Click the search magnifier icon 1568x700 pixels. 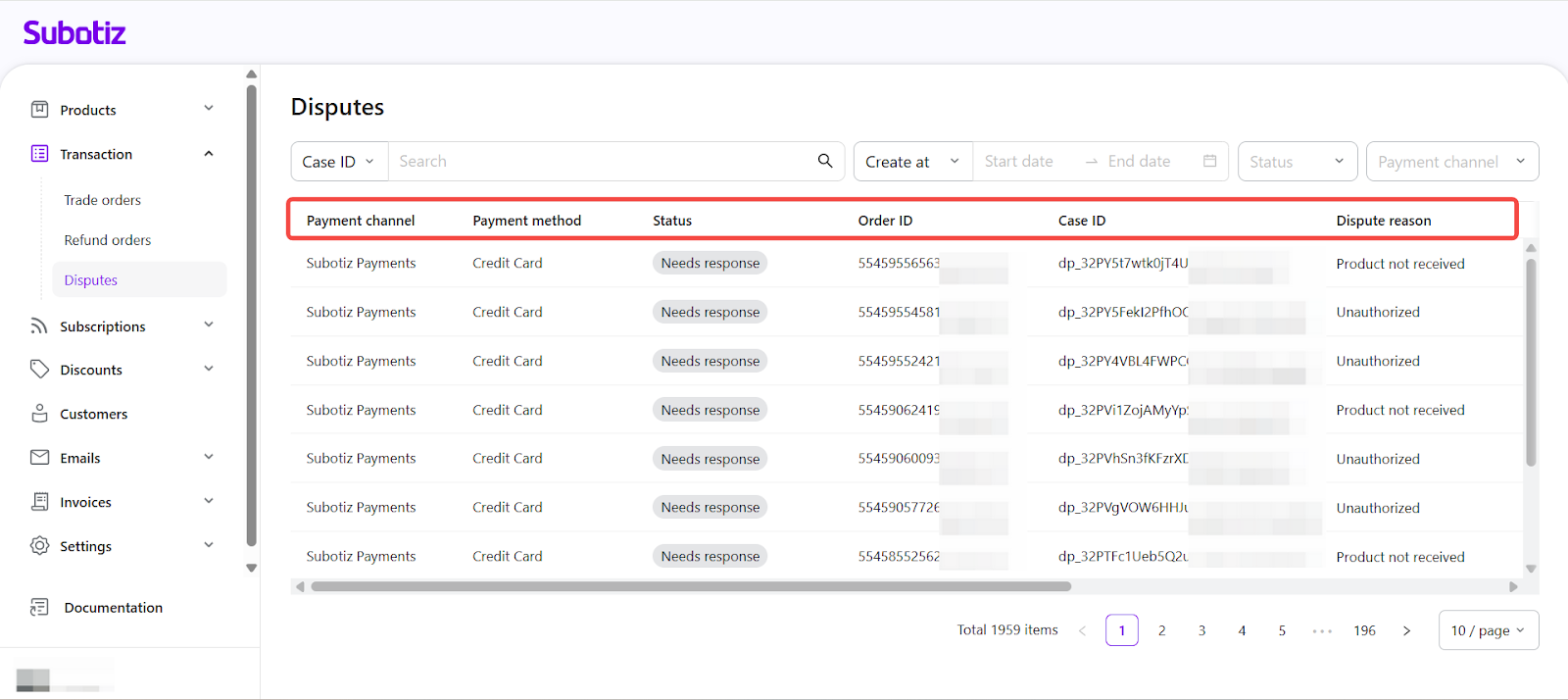click(x=825, y=161)
